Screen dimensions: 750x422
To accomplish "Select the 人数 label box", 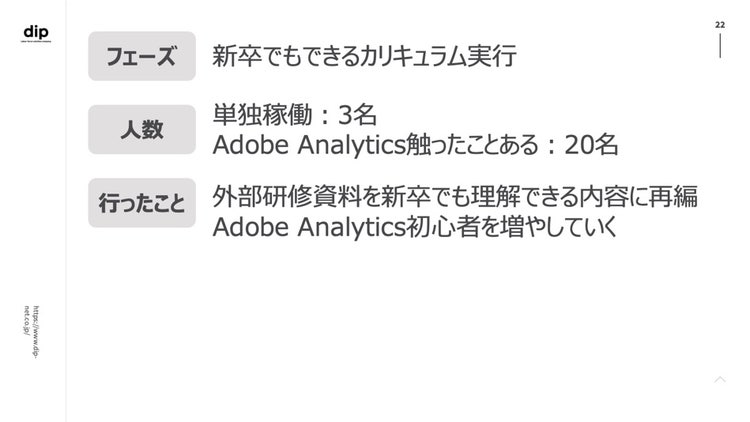I will 142,130.
